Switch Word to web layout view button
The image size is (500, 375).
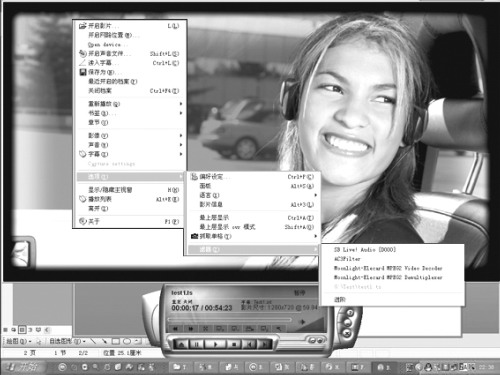click(x=14, y=330)
